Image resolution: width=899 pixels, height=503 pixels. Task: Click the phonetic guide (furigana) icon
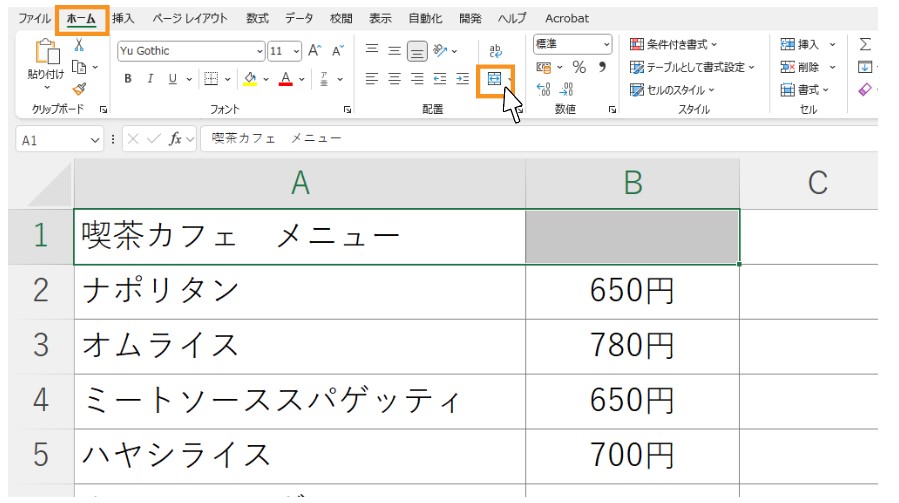tap(324, 79)
